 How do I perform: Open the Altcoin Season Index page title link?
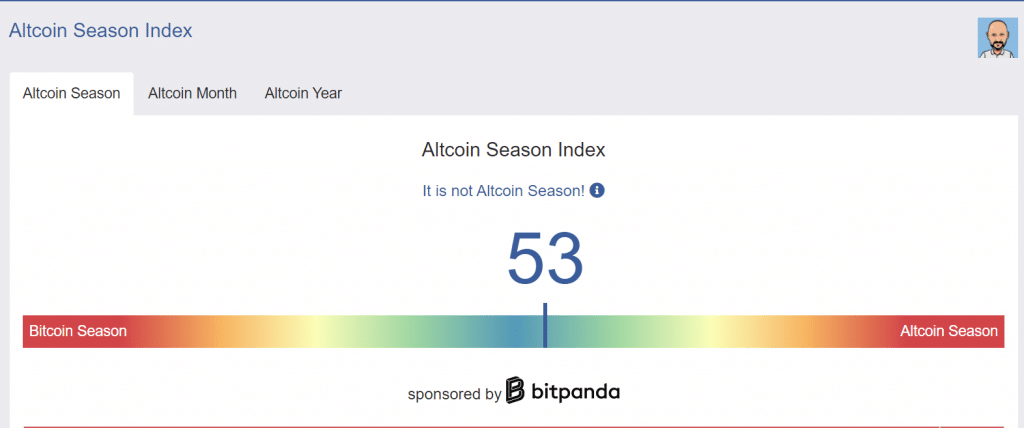(x=101, y=30)
